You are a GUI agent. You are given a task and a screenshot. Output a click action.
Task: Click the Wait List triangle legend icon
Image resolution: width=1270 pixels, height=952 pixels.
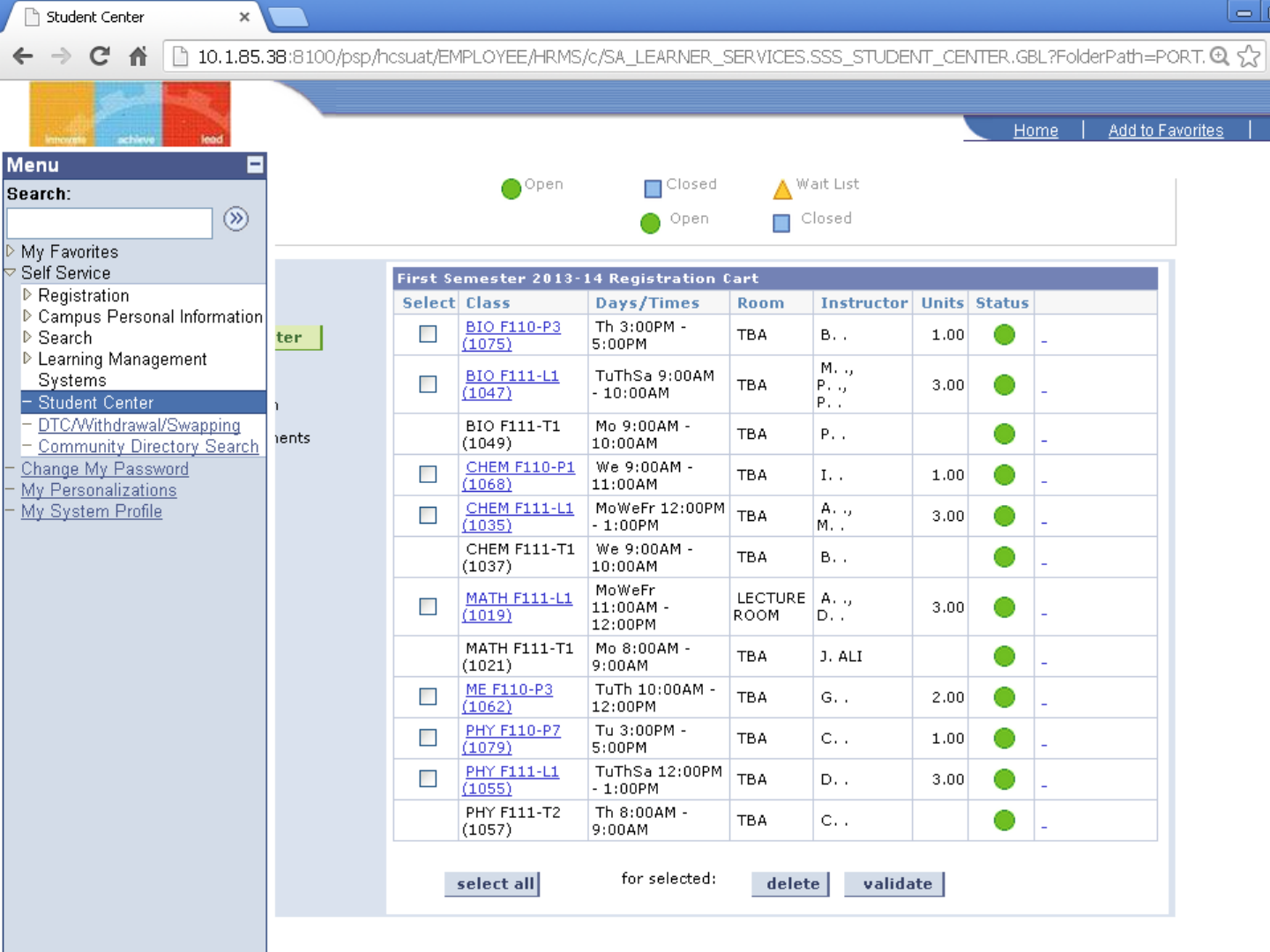click(782, 189)
